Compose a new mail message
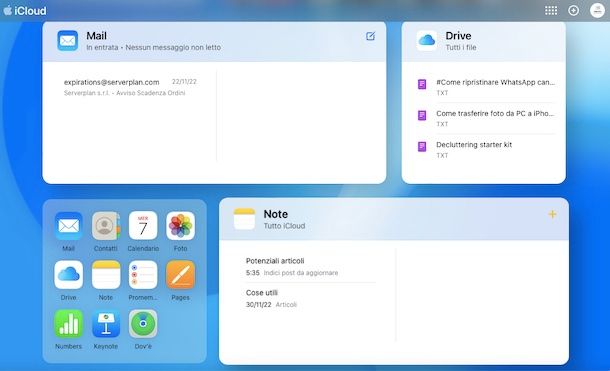Viewport: 610px width, 371px height. tap(370, 36)
